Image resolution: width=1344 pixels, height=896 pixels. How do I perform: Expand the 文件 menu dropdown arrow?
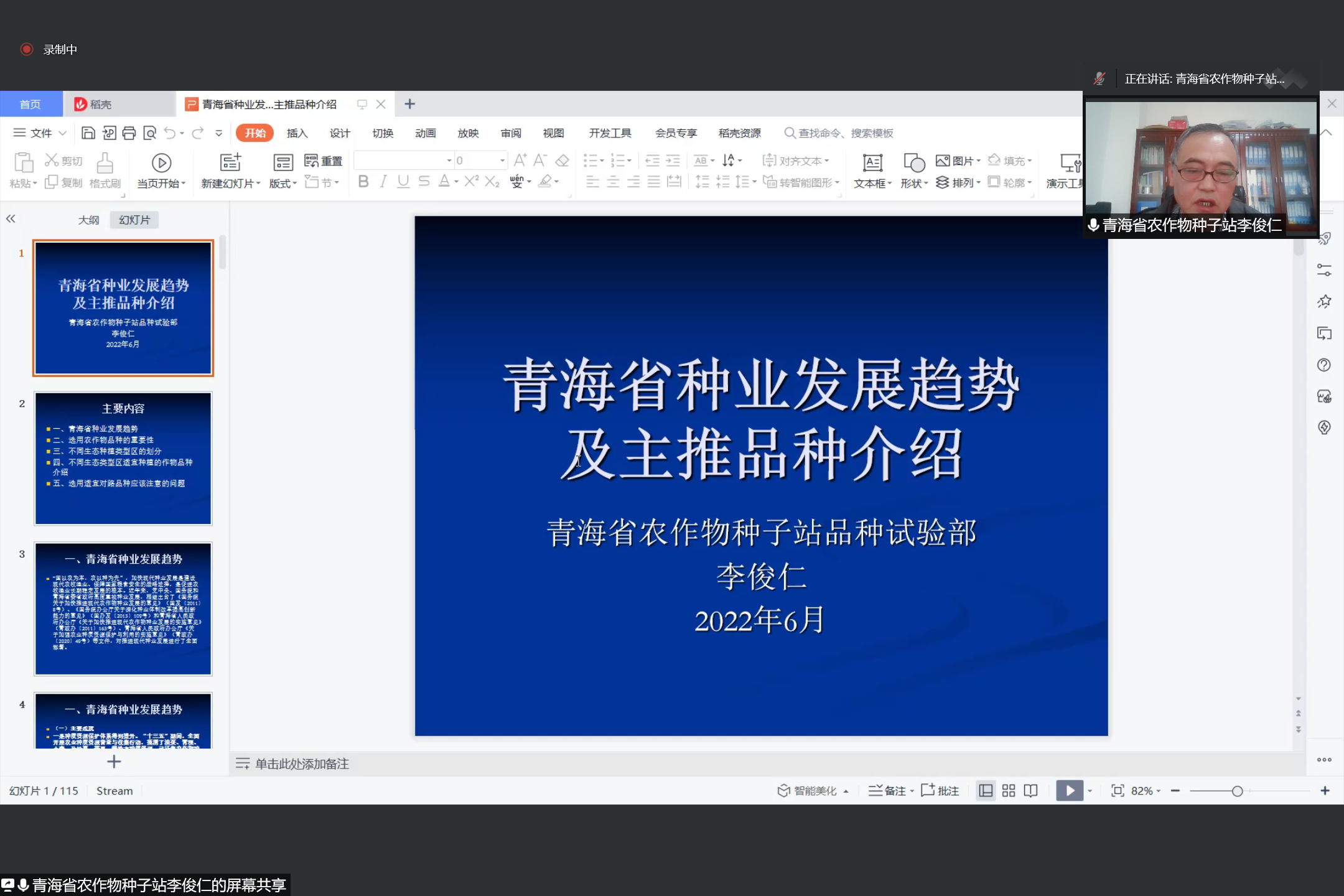62,133
